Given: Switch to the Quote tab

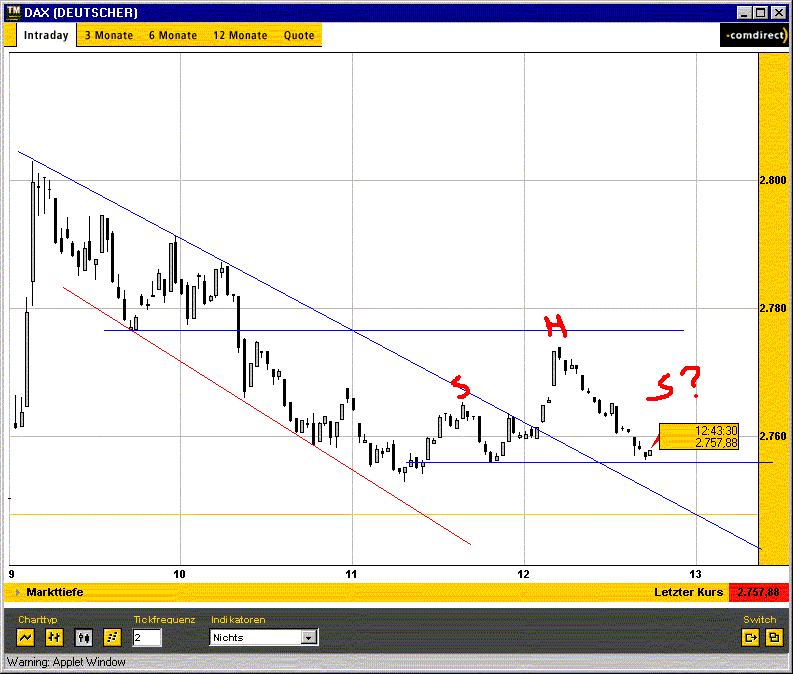Looking at the screenshot, I should tap(299, 35).
